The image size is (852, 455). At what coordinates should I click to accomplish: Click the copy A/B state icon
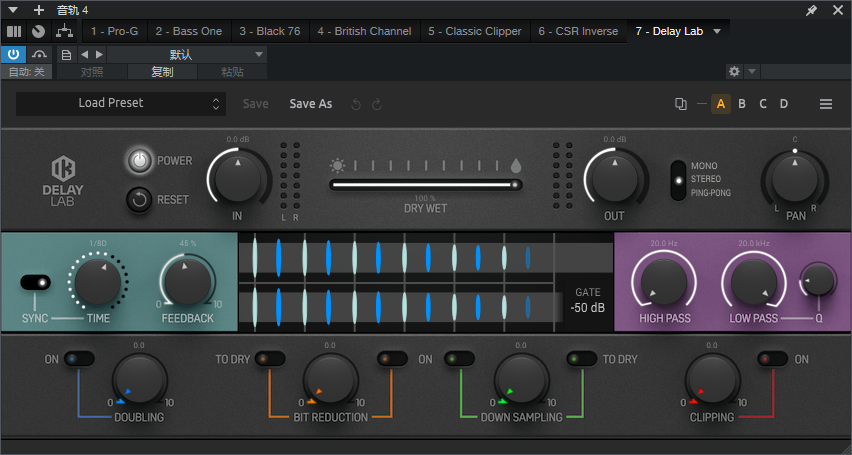coord(680,104)
